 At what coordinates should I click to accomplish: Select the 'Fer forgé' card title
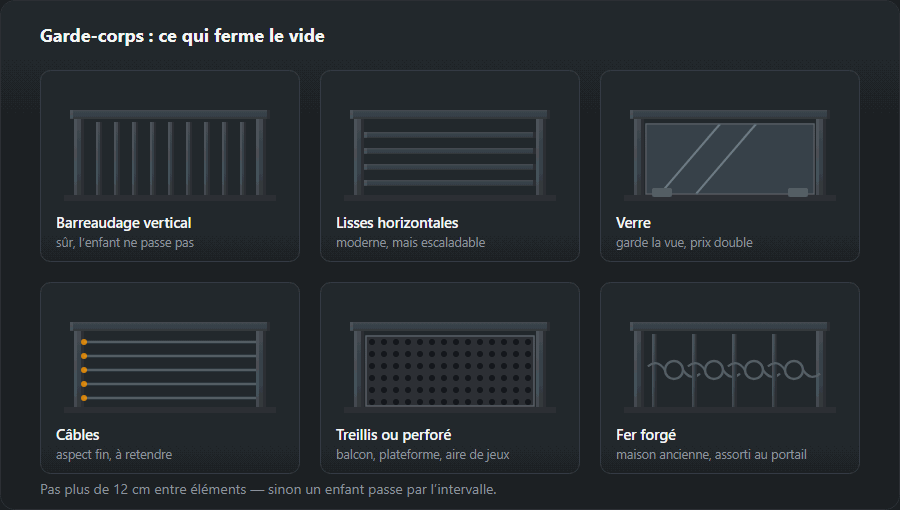pyautogui.click(x=646, y=435)
